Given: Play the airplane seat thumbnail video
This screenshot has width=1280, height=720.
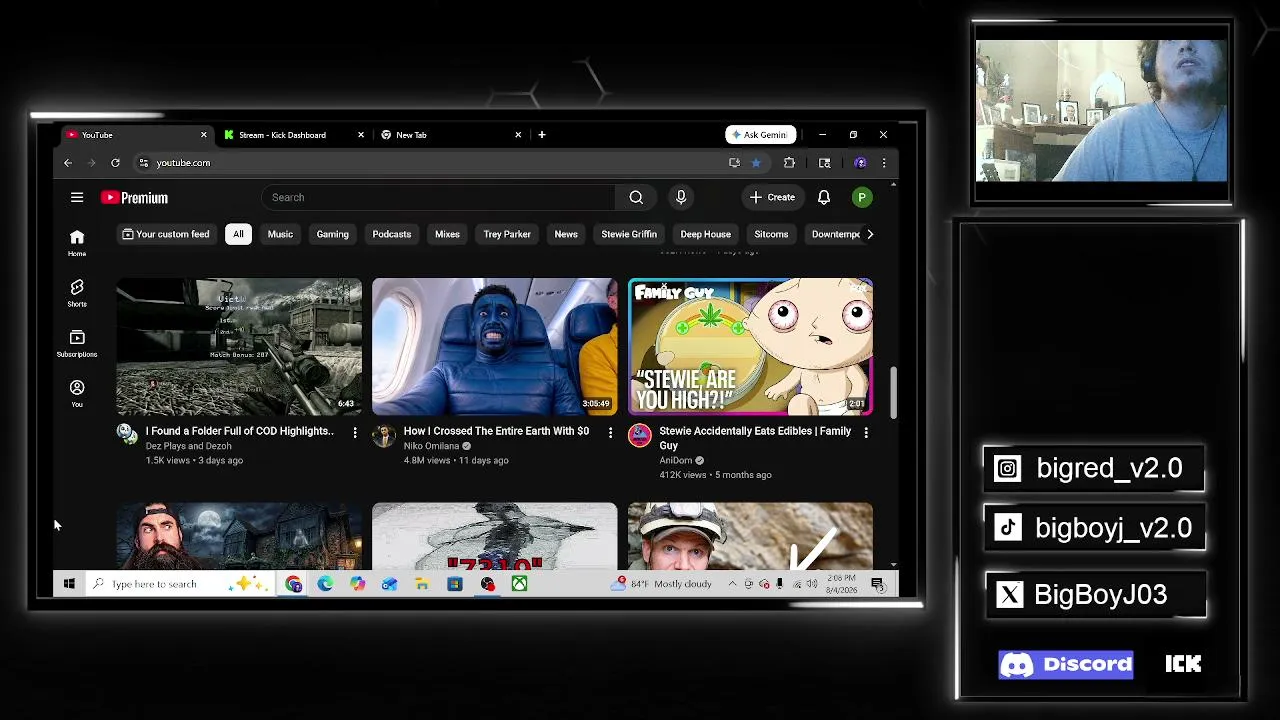Looking at the screenshot, I should point(495,347).
